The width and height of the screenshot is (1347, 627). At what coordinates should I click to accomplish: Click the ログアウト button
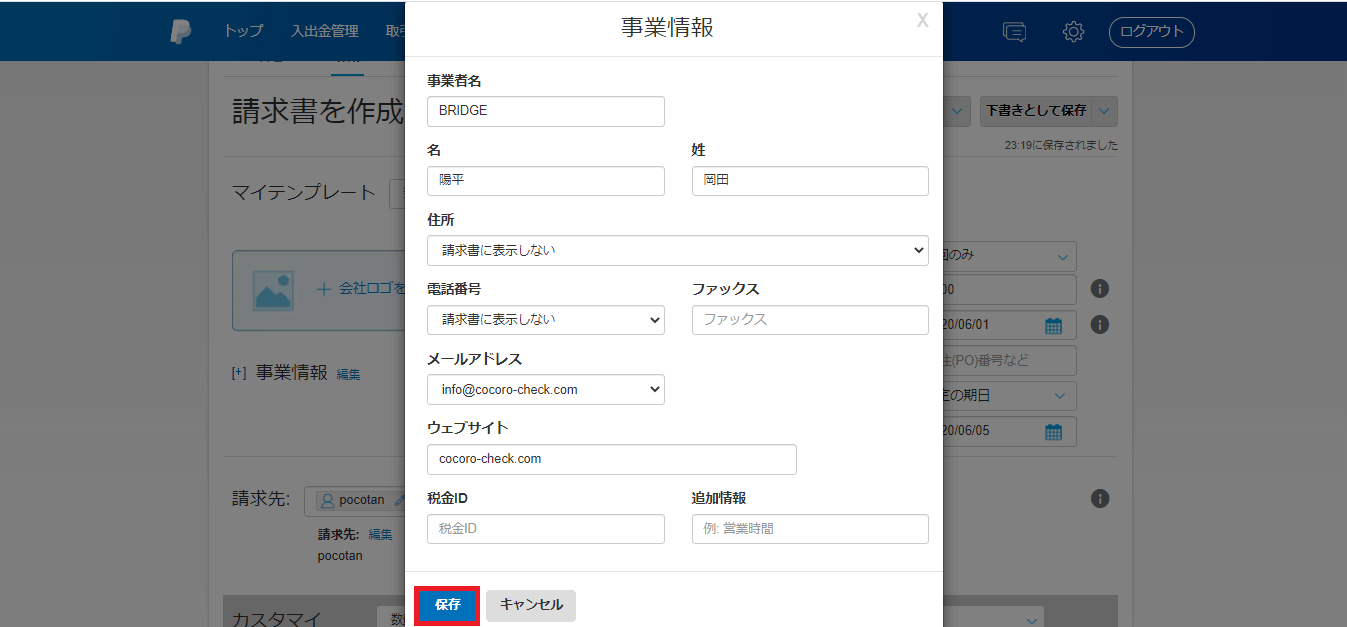(1151, 32)
